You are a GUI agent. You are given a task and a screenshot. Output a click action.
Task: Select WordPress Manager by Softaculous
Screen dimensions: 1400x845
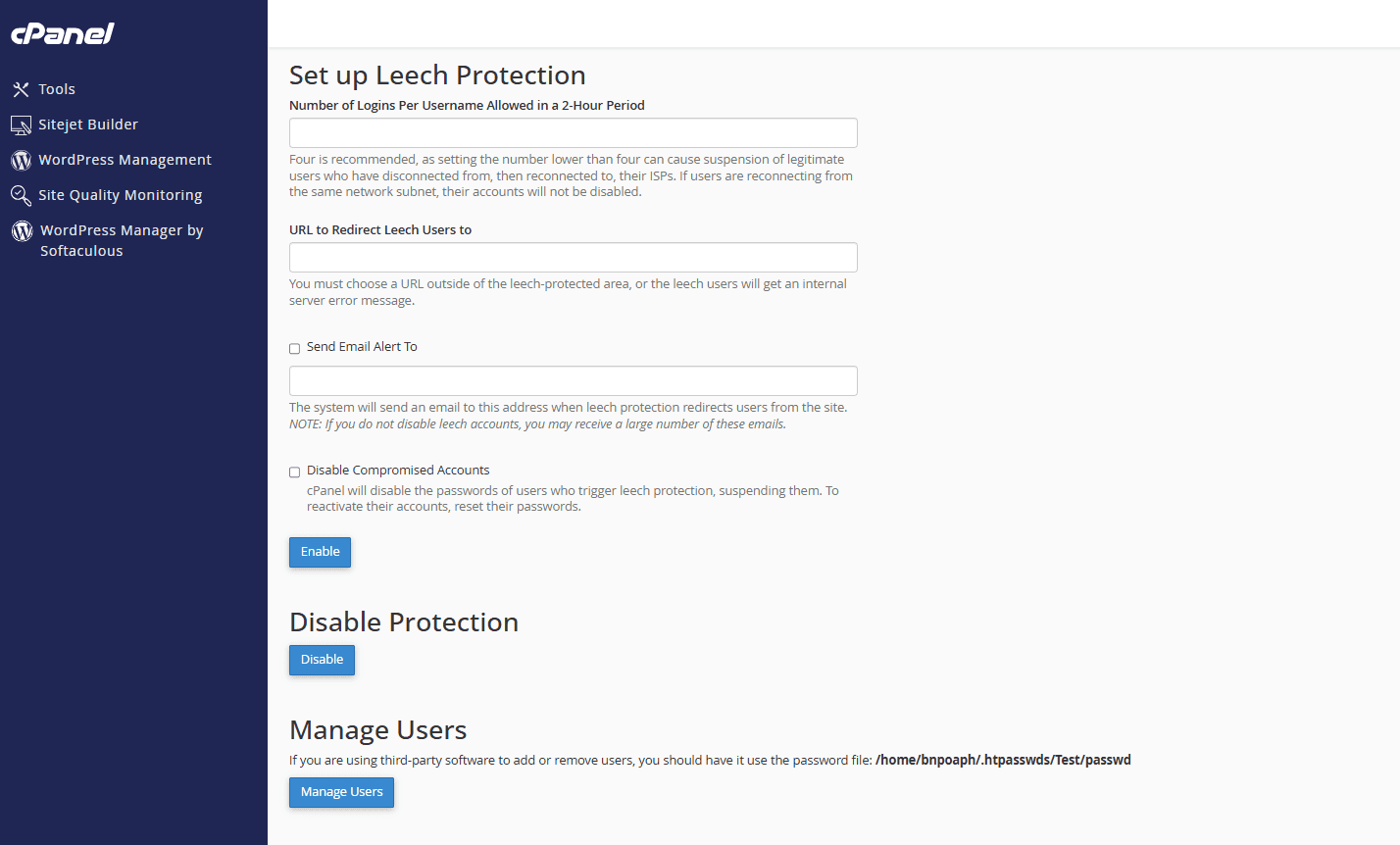[121, 240]
